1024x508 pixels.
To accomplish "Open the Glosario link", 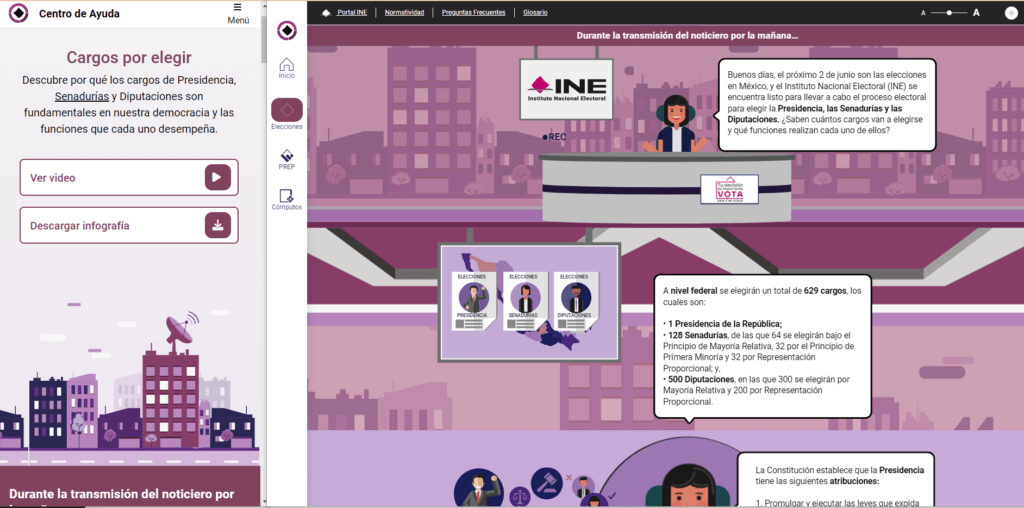I will (x=535, y=13).
